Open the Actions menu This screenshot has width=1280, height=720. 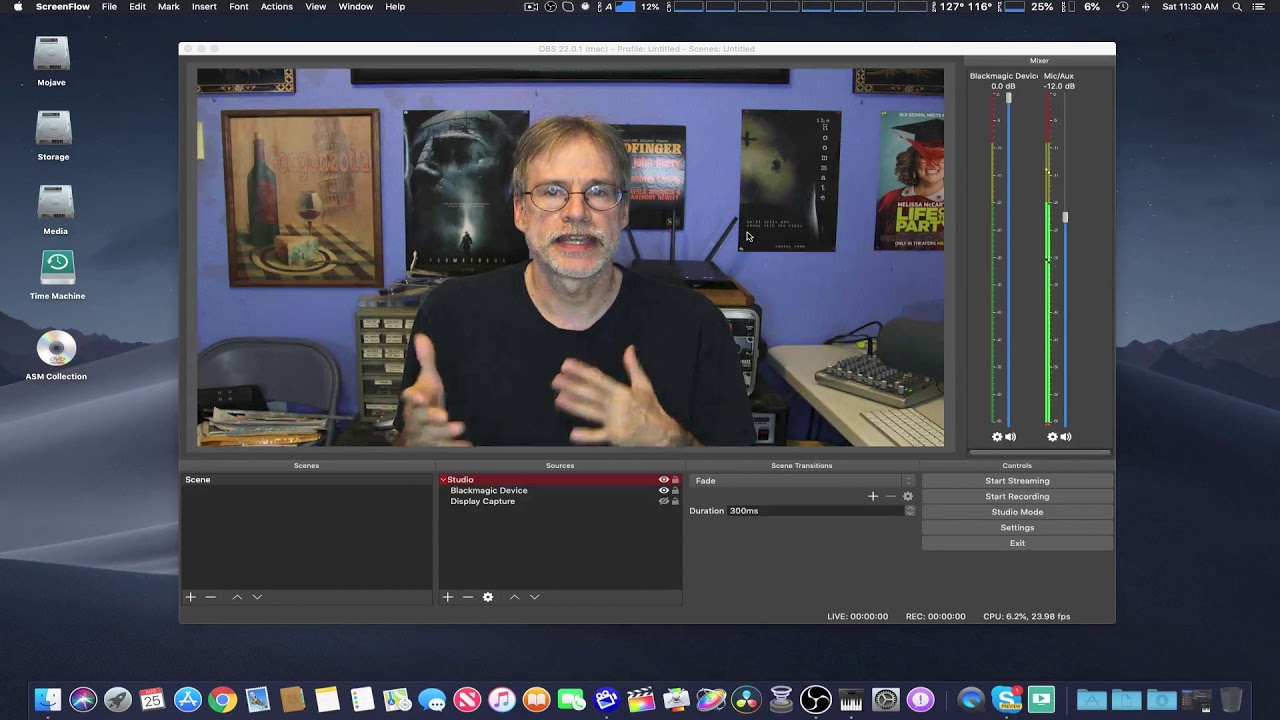point(277,7)
